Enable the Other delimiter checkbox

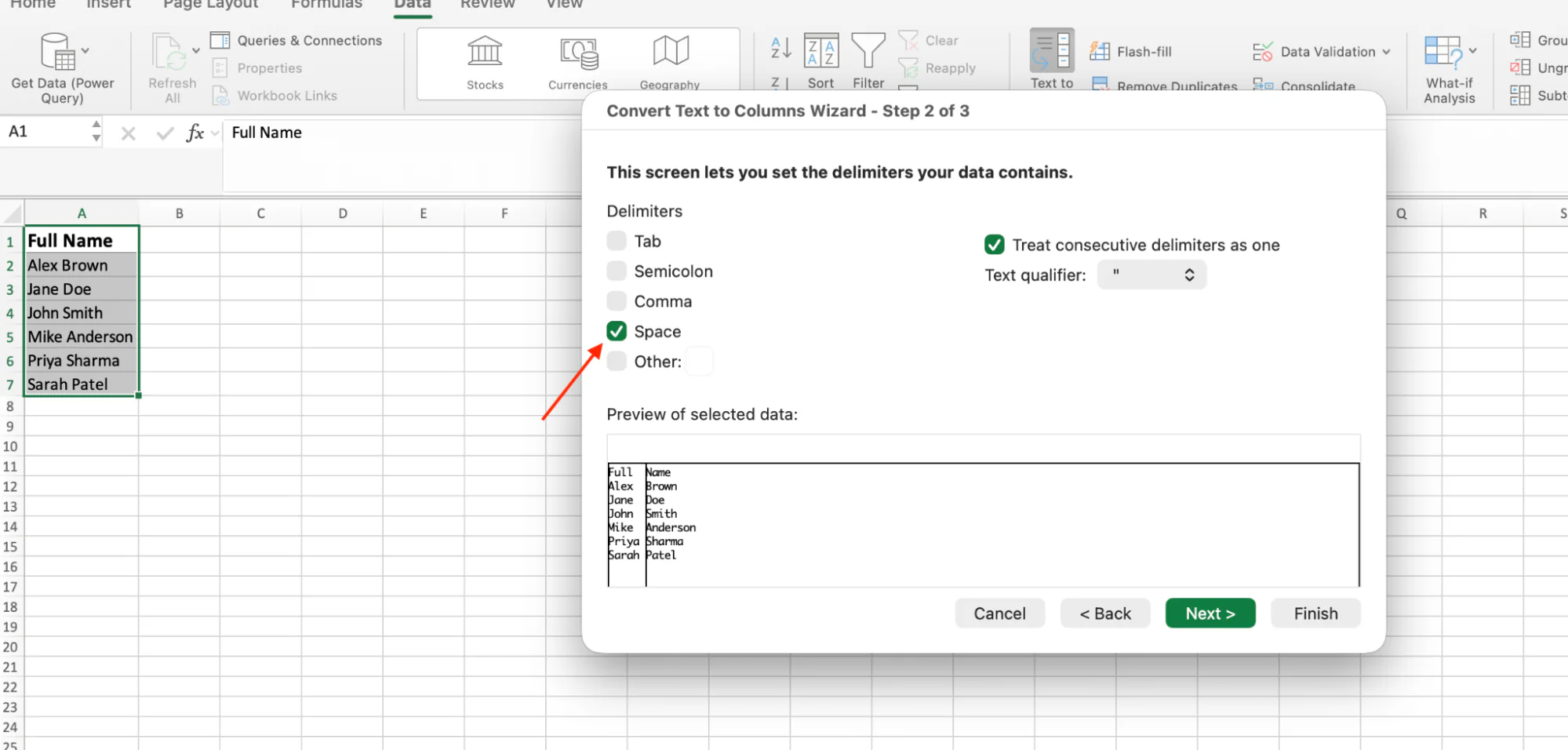617,361
